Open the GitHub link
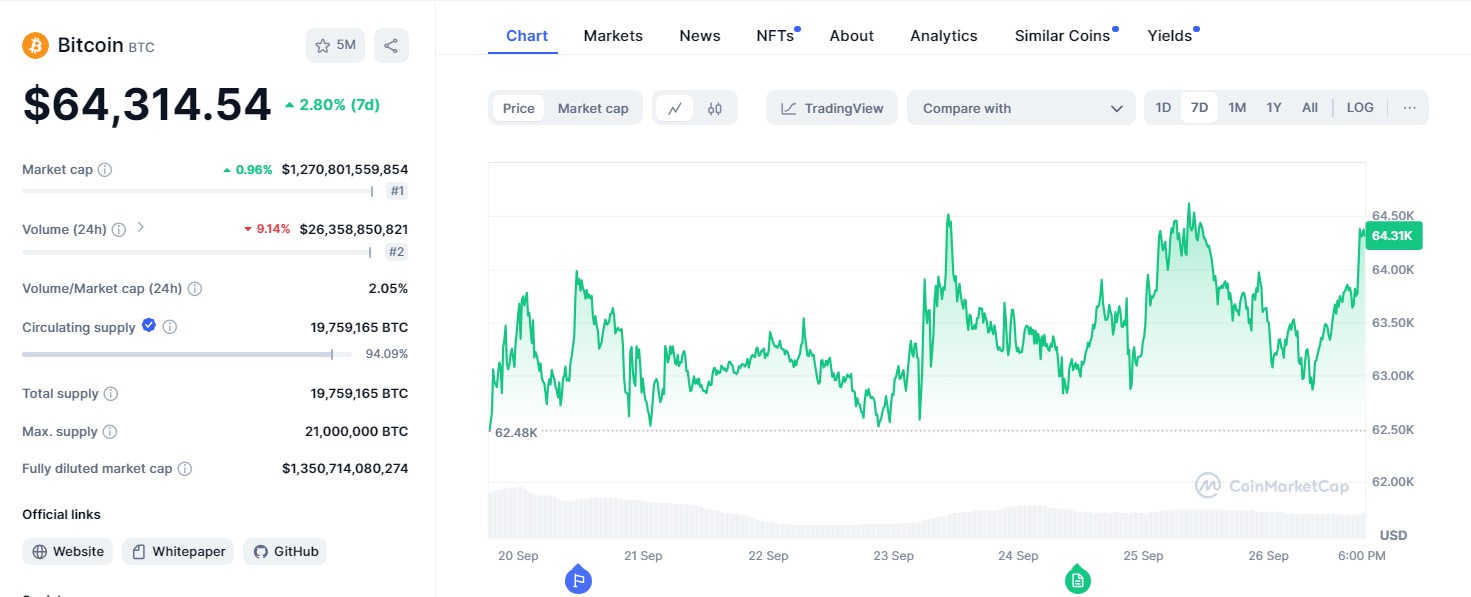This screenshot has height=597, width=1471. pyautogui.click(x=285, y=552)
